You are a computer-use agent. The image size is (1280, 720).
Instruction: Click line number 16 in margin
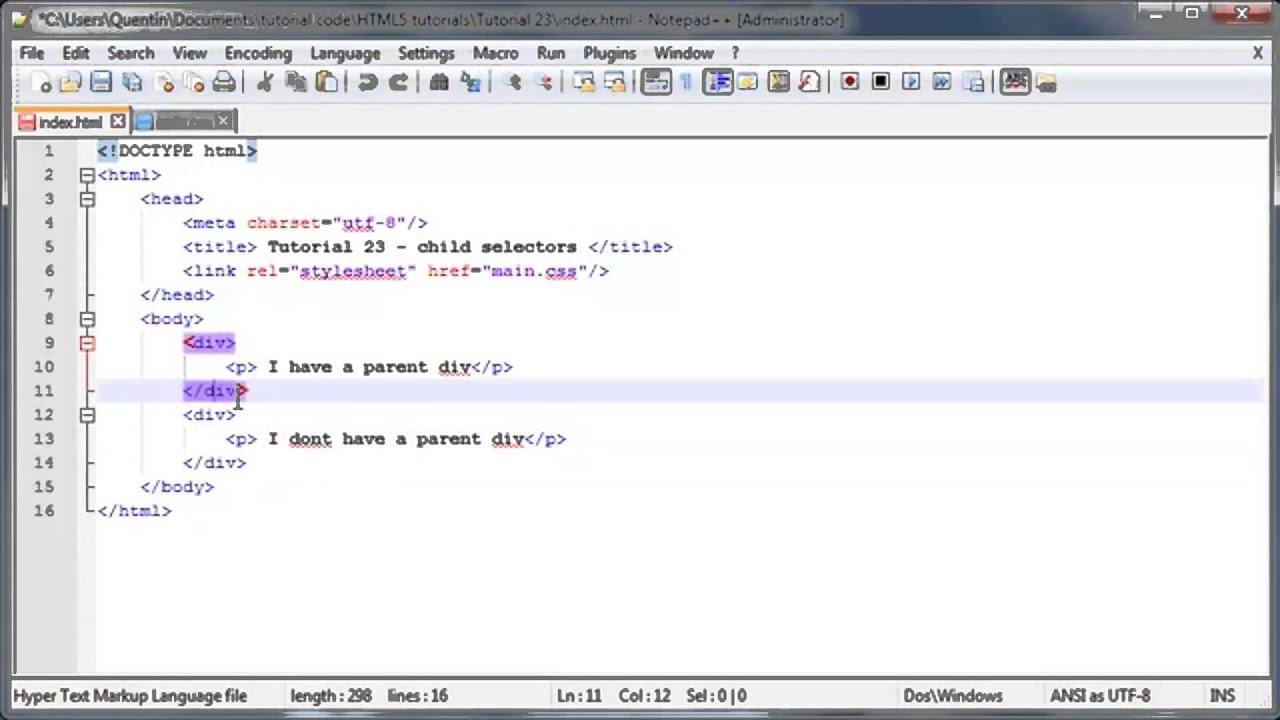44,511
